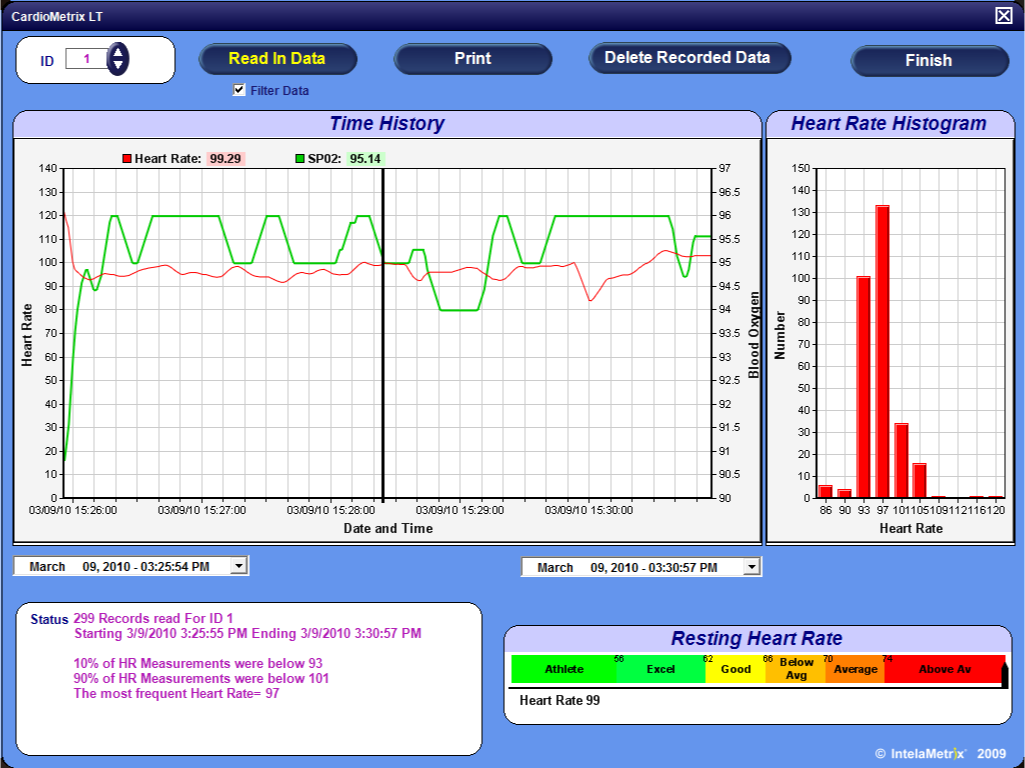Image resolution: width=1025 pixels, height=768 pixels.
Task: Click the Finish button
Action: [x=930, y=61]
